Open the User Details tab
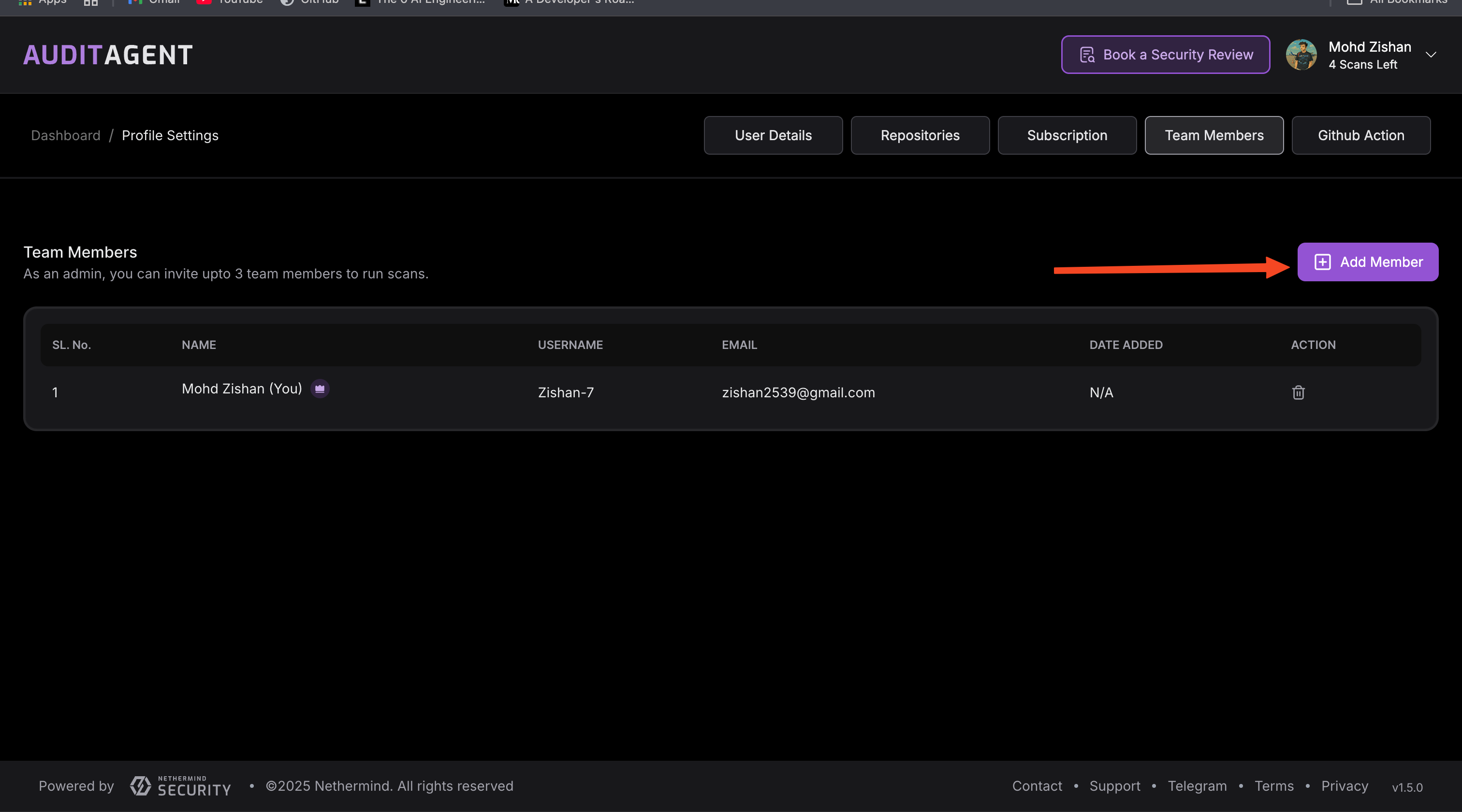This screenshot has height=812, width=1462. tap(773, 136)
